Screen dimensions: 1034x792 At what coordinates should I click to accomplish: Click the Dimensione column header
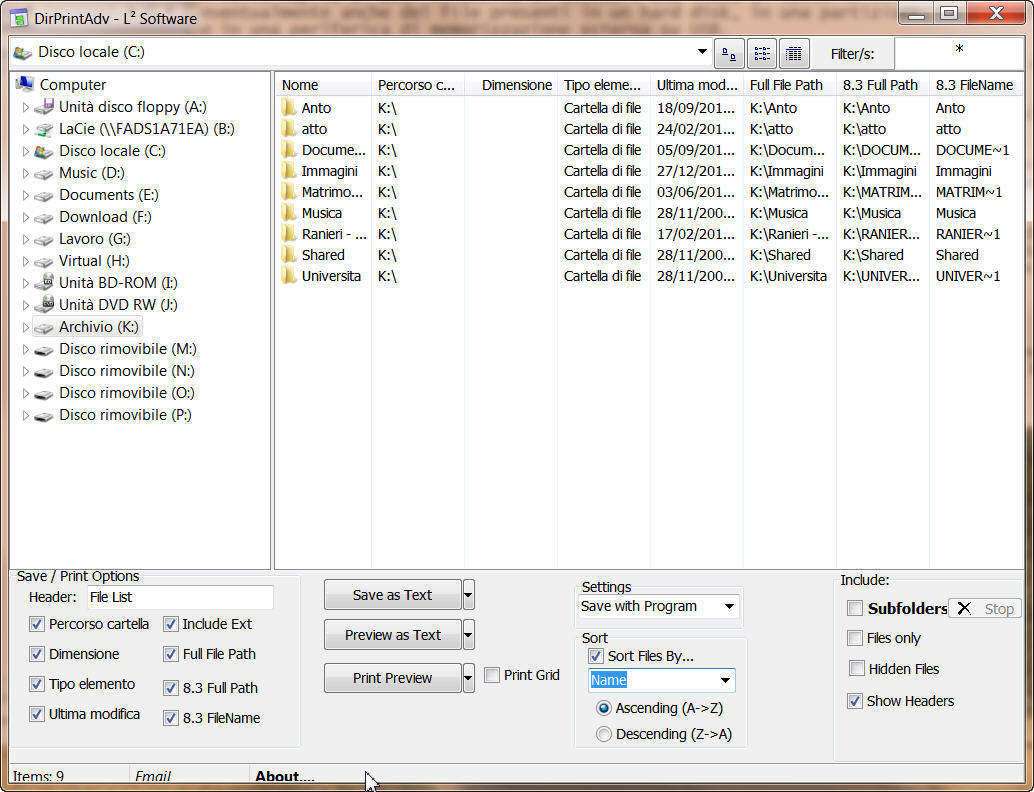point(511,85)
